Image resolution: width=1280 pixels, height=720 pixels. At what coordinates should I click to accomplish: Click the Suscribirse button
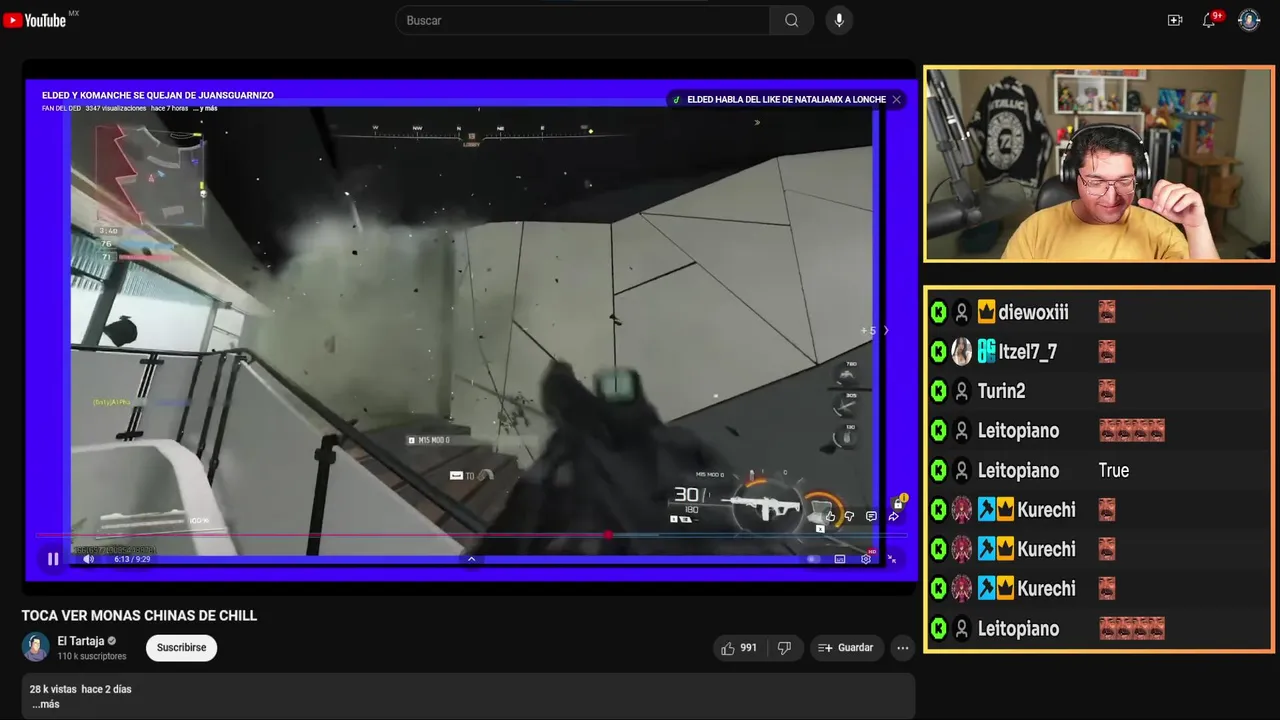181,648
